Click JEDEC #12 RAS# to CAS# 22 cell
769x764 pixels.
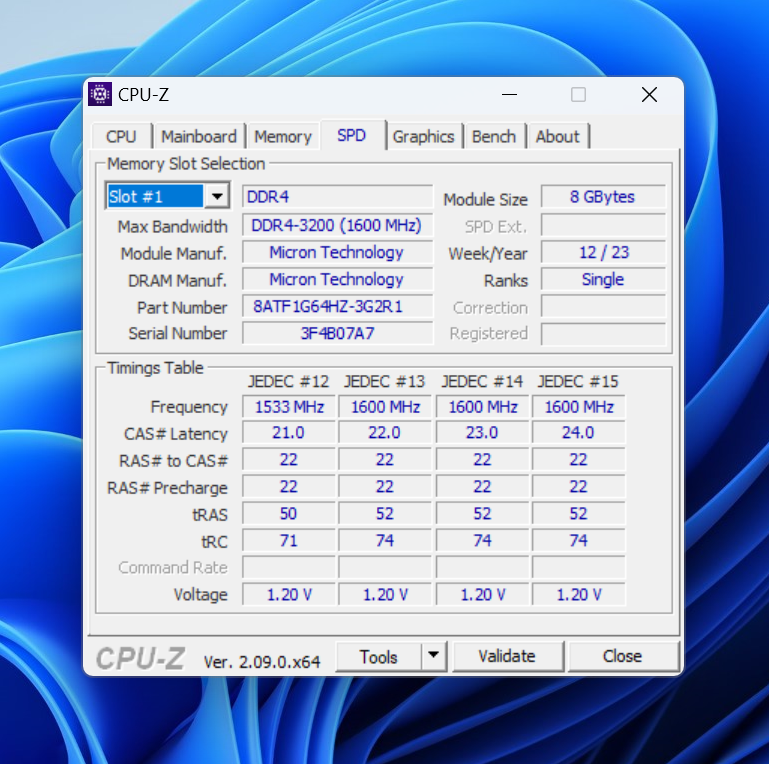pos(289,460)
